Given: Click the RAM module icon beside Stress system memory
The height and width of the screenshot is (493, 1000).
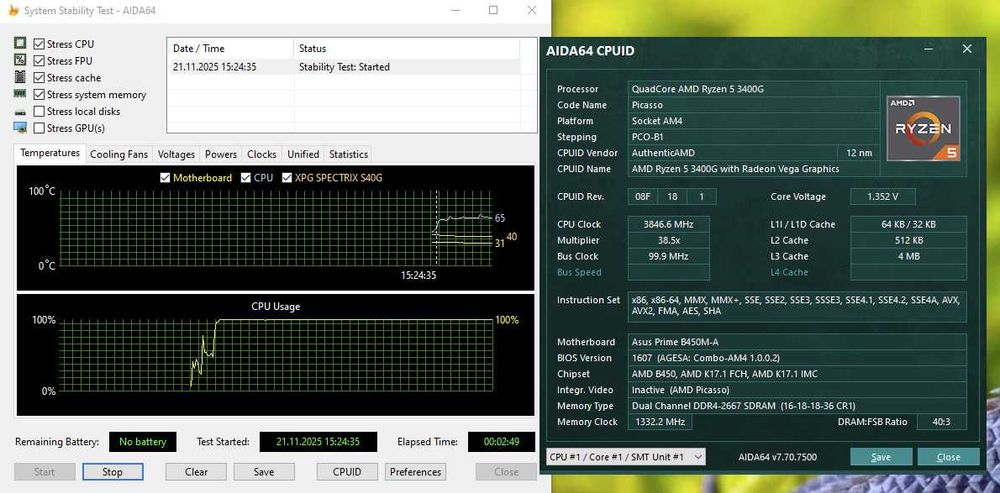Looking at the screenshot, I should click(20, 94).
